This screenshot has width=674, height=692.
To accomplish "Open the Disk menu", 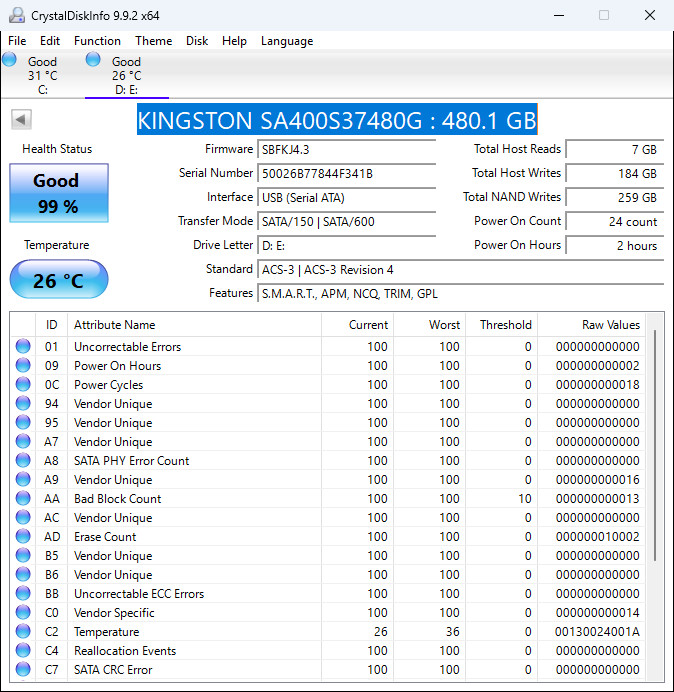I will point(197,41).
